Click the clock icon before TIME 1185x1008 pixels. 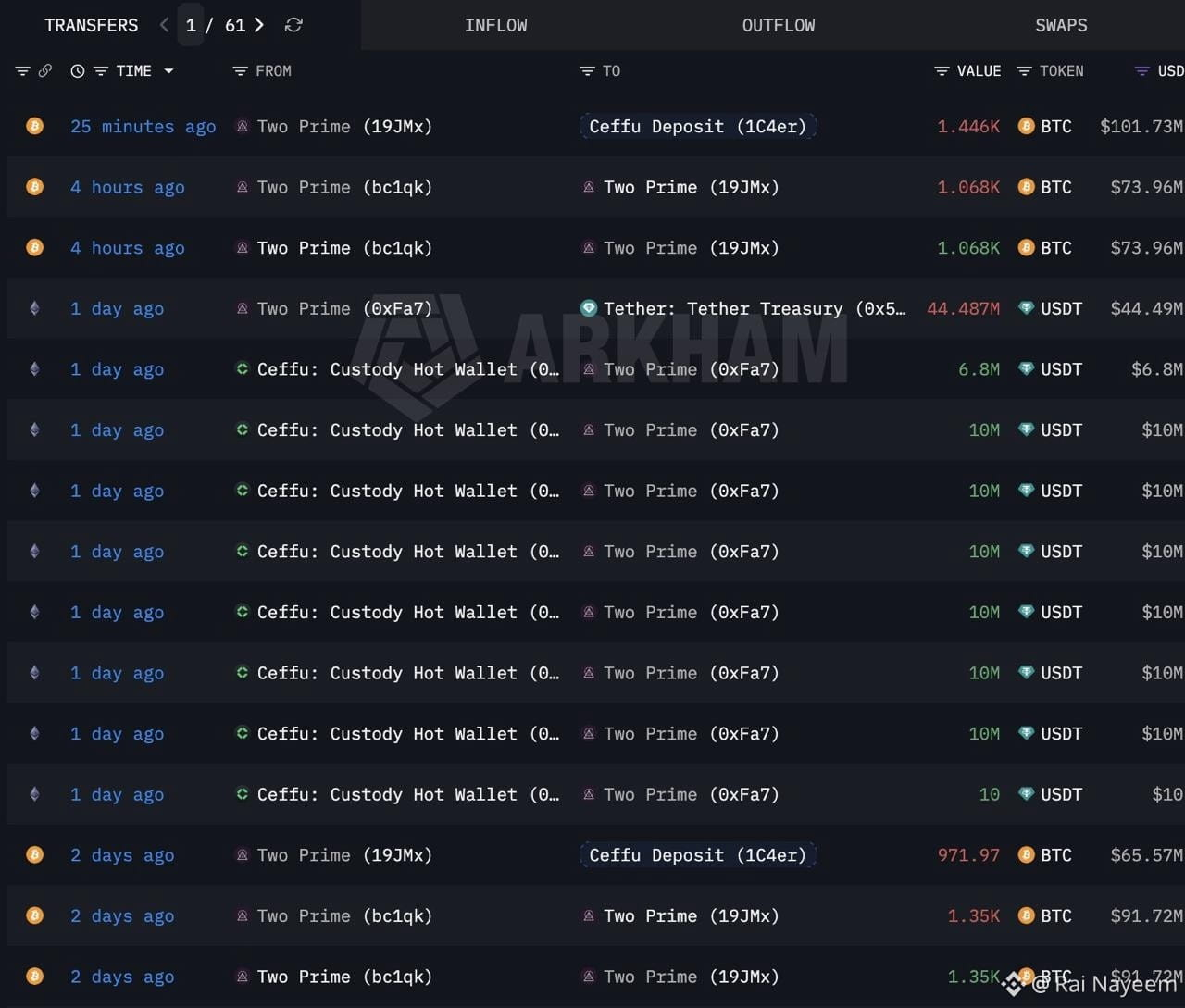[x=78, y=71]
